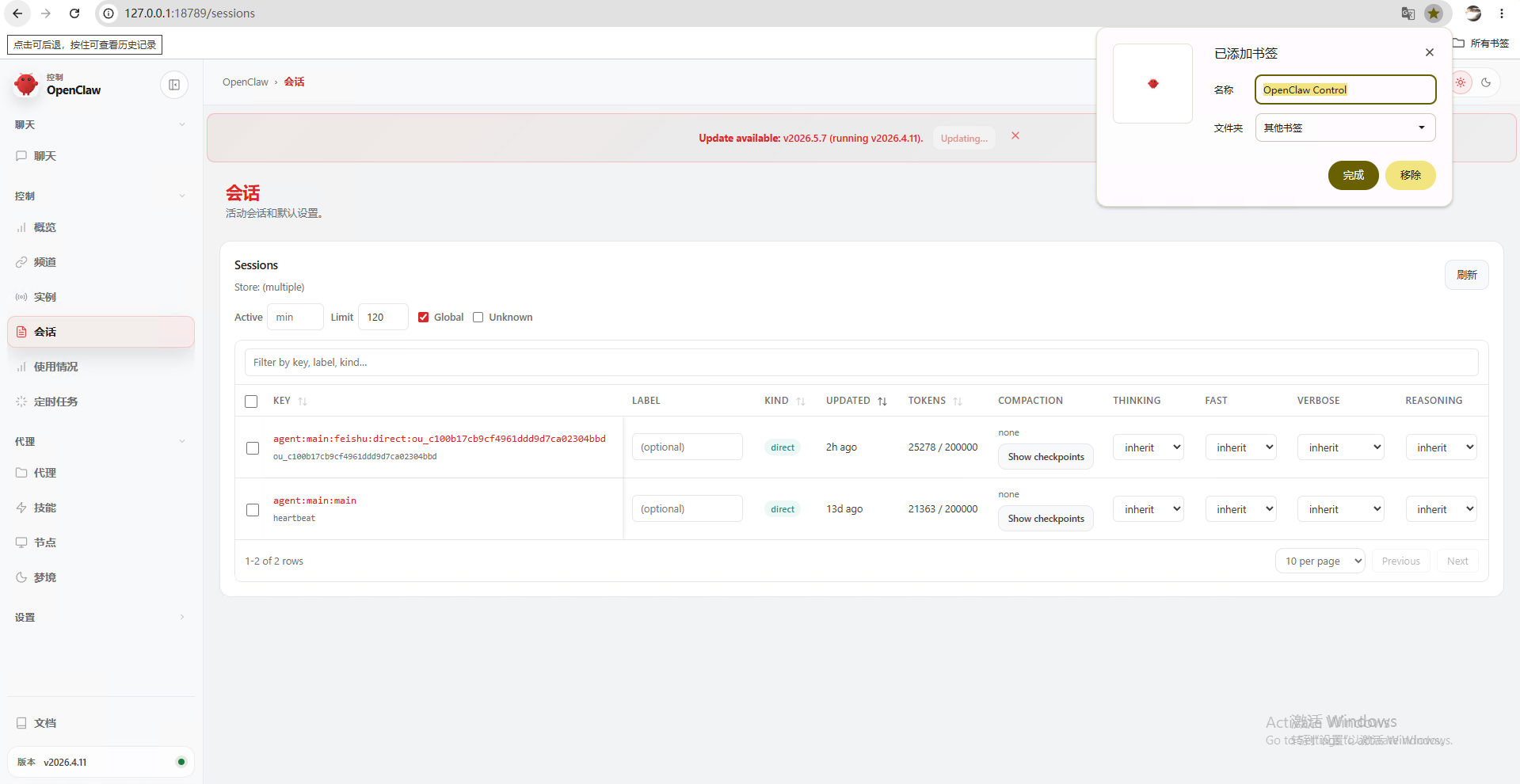Open Verbose dropdown for agent:main:main session

pyautogui.click(x=1341, y=509)
